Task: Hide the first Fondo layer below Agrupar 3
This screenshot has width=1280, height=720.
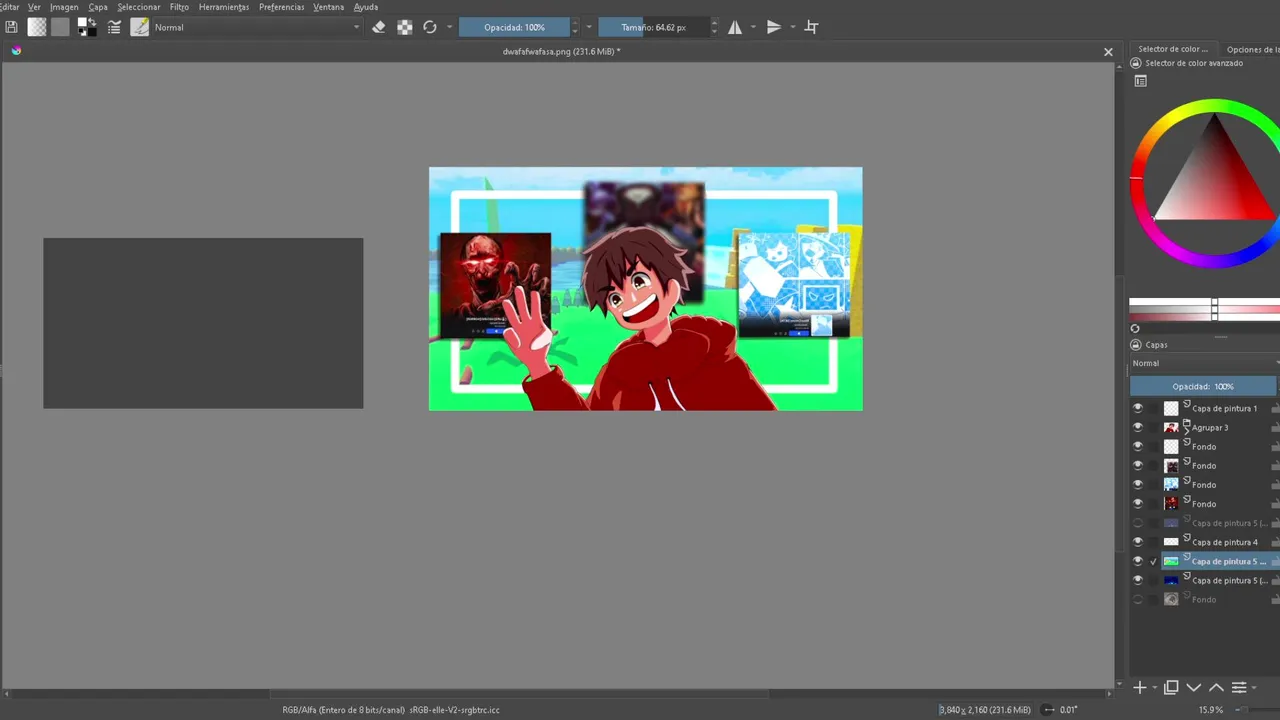Action: pos(1137,446)
